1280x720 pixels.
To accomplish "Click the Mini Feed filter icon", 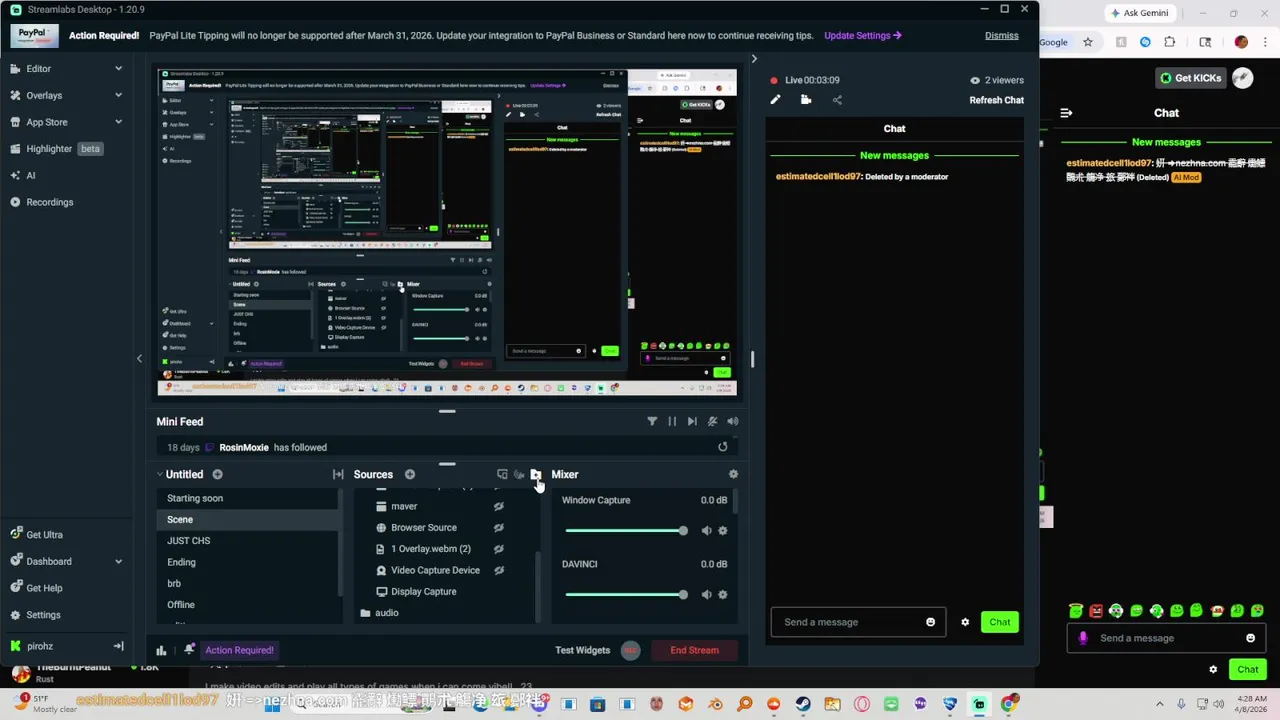I will coord(652,422).
